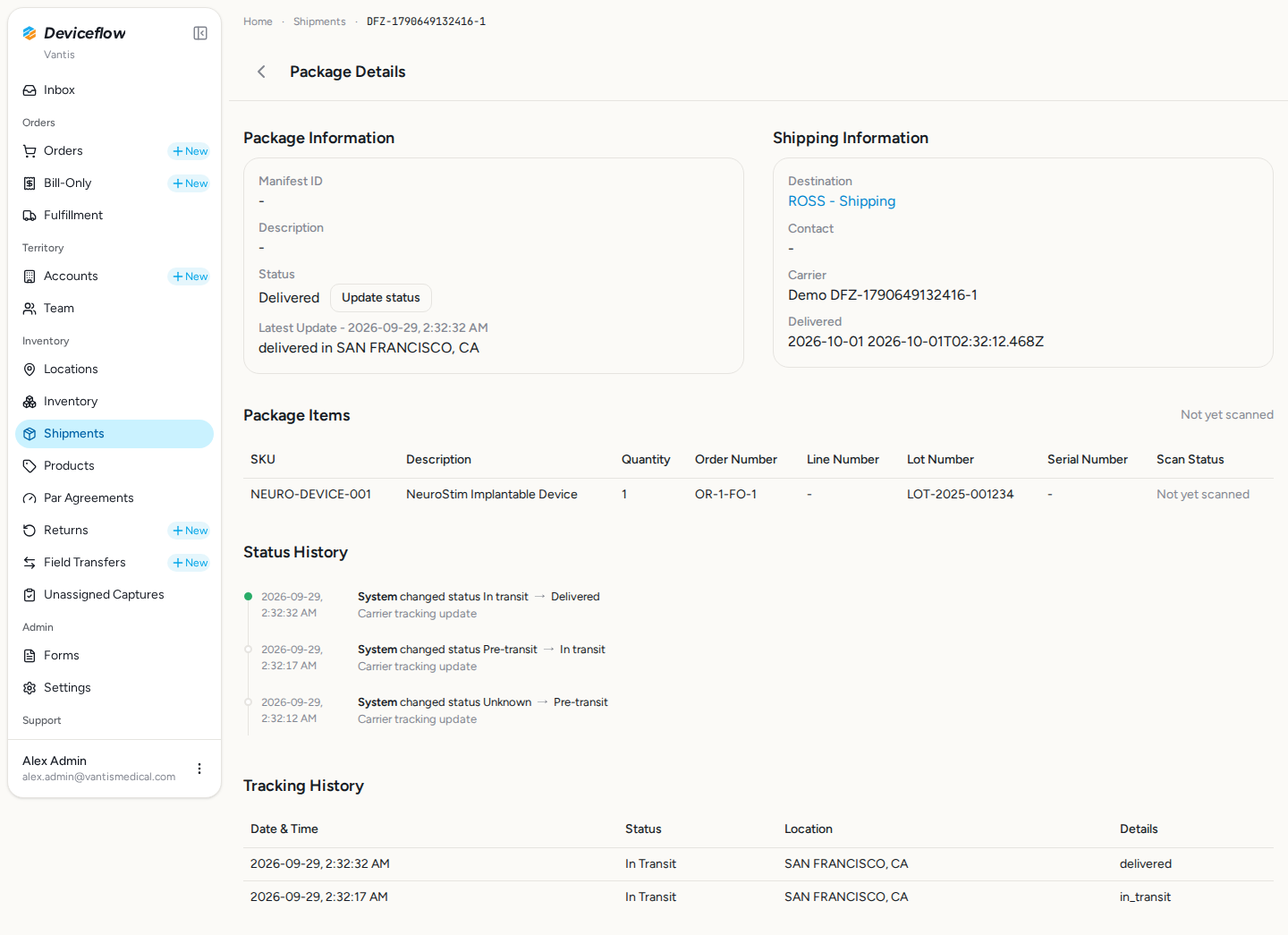Click the Settings gear icon
Image resolution: width=1288 pixels, height=935 pixels.
pyautogui.click(x=30, y=688)
